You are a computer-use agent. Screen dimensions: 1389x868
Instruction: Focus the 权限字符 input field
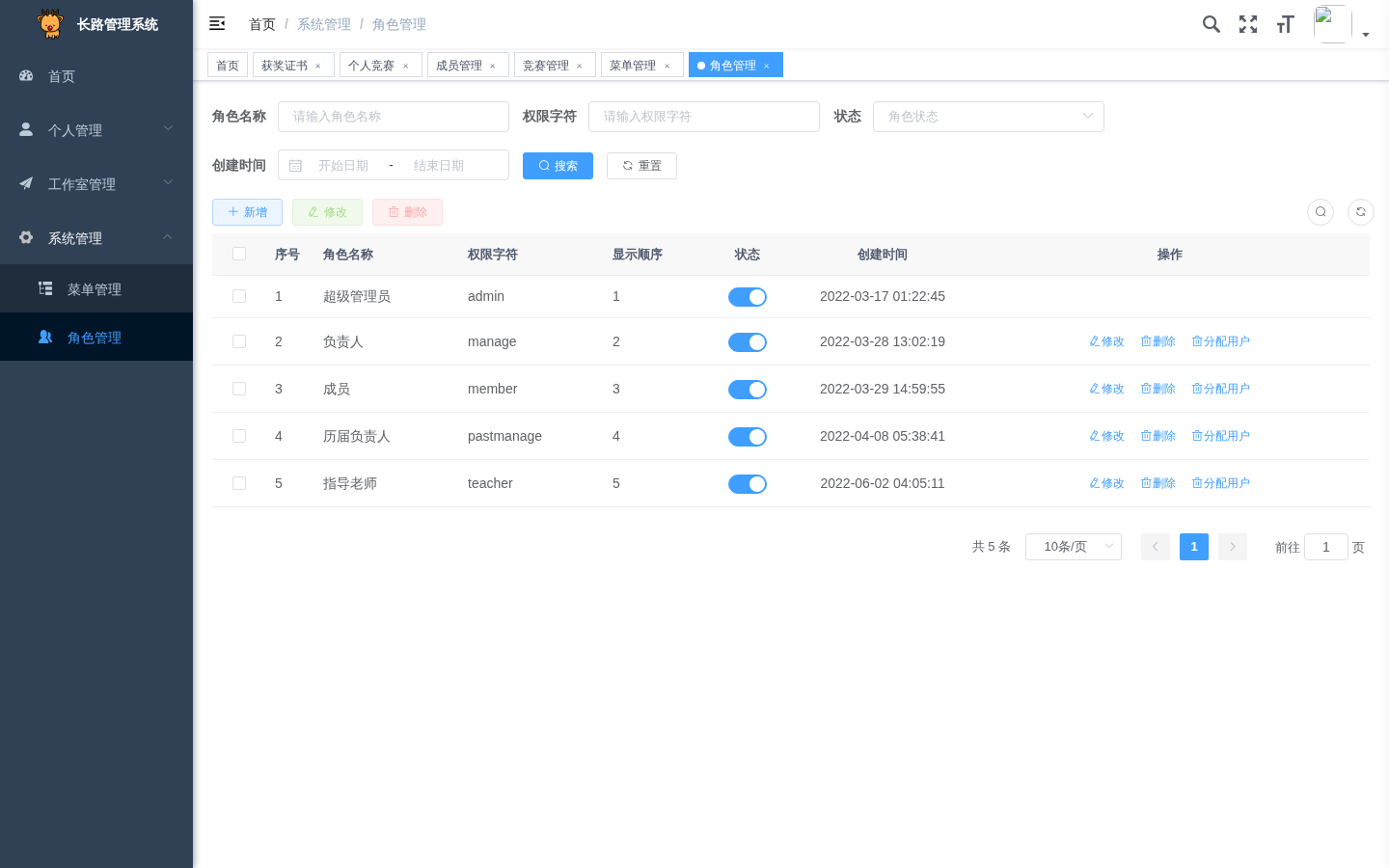click(704, 117)
